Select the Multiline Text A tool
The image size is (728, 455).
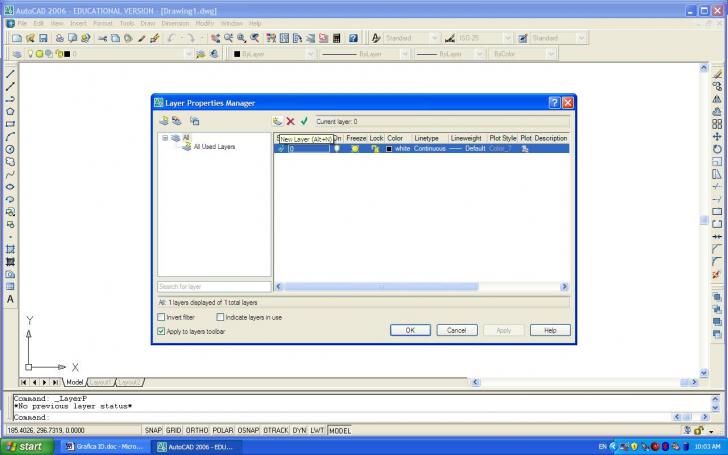point(10,299)
